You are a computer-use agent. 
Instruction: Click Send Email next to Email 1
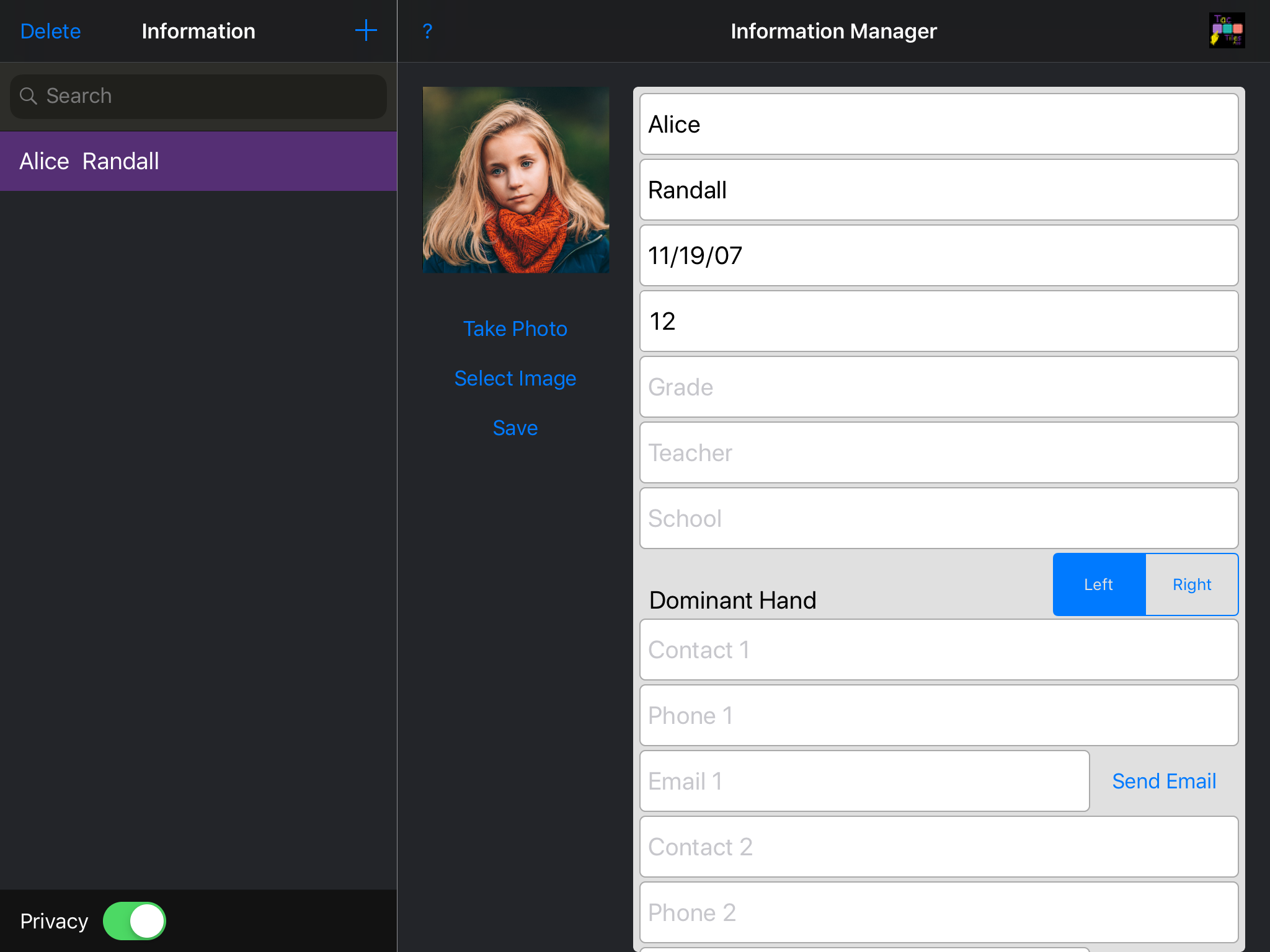(1163, 781)
